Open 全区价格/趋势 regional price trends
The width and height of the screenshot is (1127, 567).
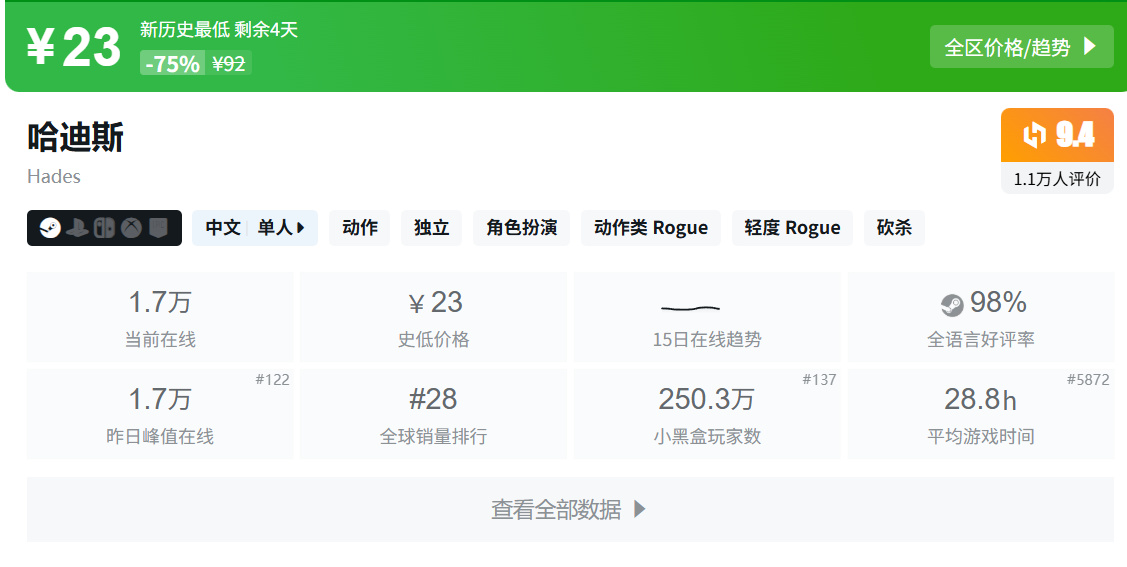[x=1021, y=47]
